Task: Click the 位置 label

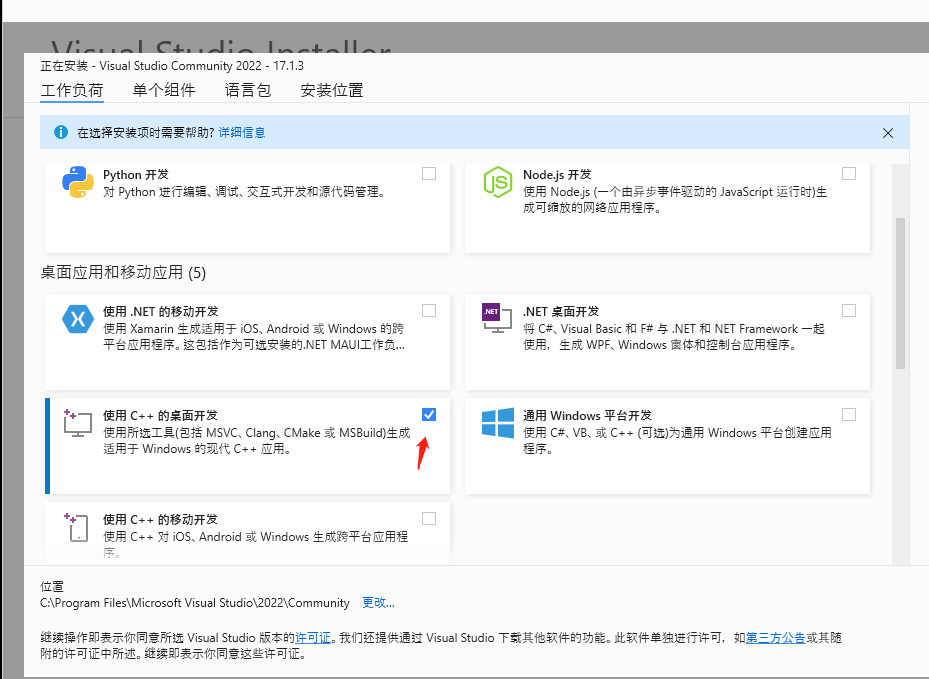Action: click(52, 587)
